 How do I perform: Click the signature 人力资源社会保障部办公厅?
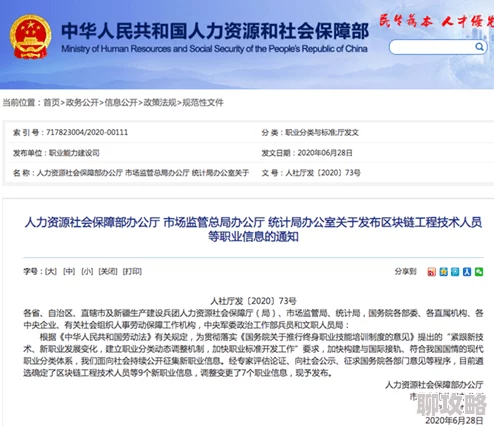[x=434, y=385]
